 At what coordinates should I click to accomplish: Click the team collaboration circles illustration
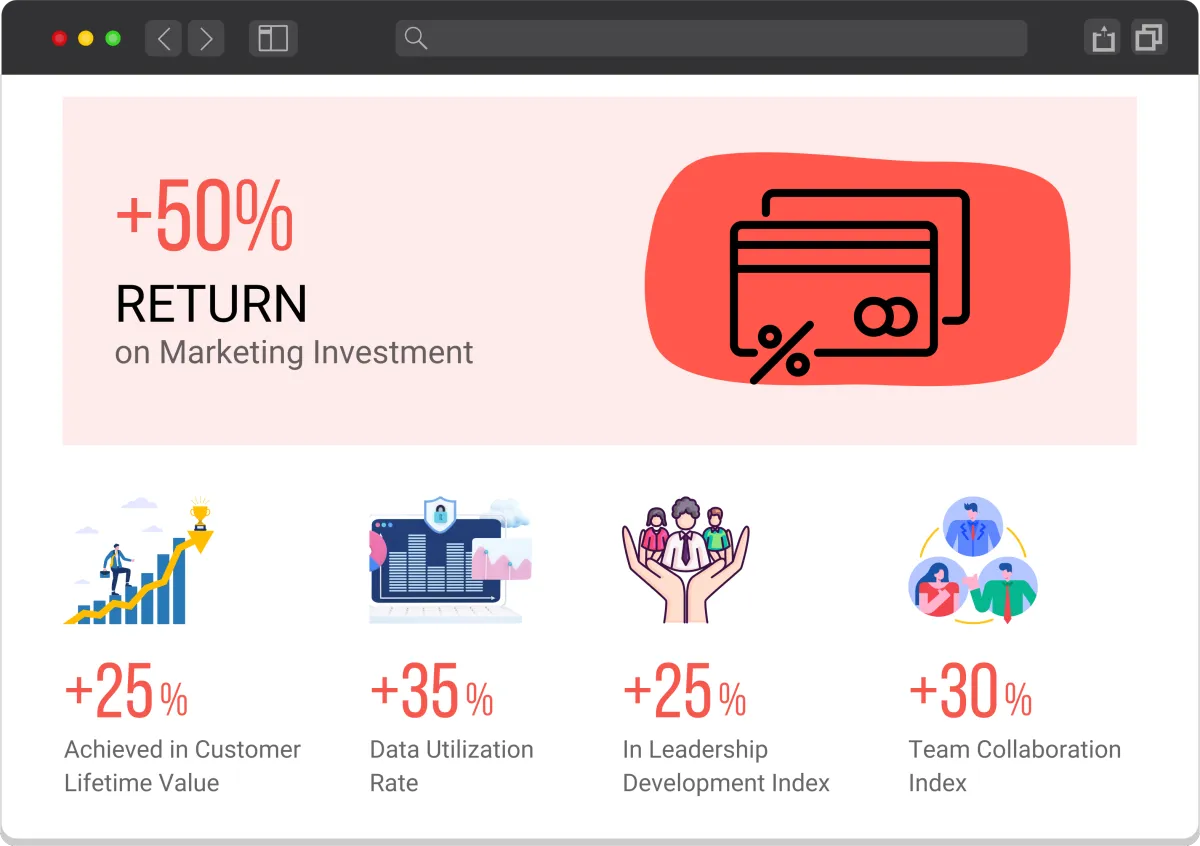[x=973, y=560]
